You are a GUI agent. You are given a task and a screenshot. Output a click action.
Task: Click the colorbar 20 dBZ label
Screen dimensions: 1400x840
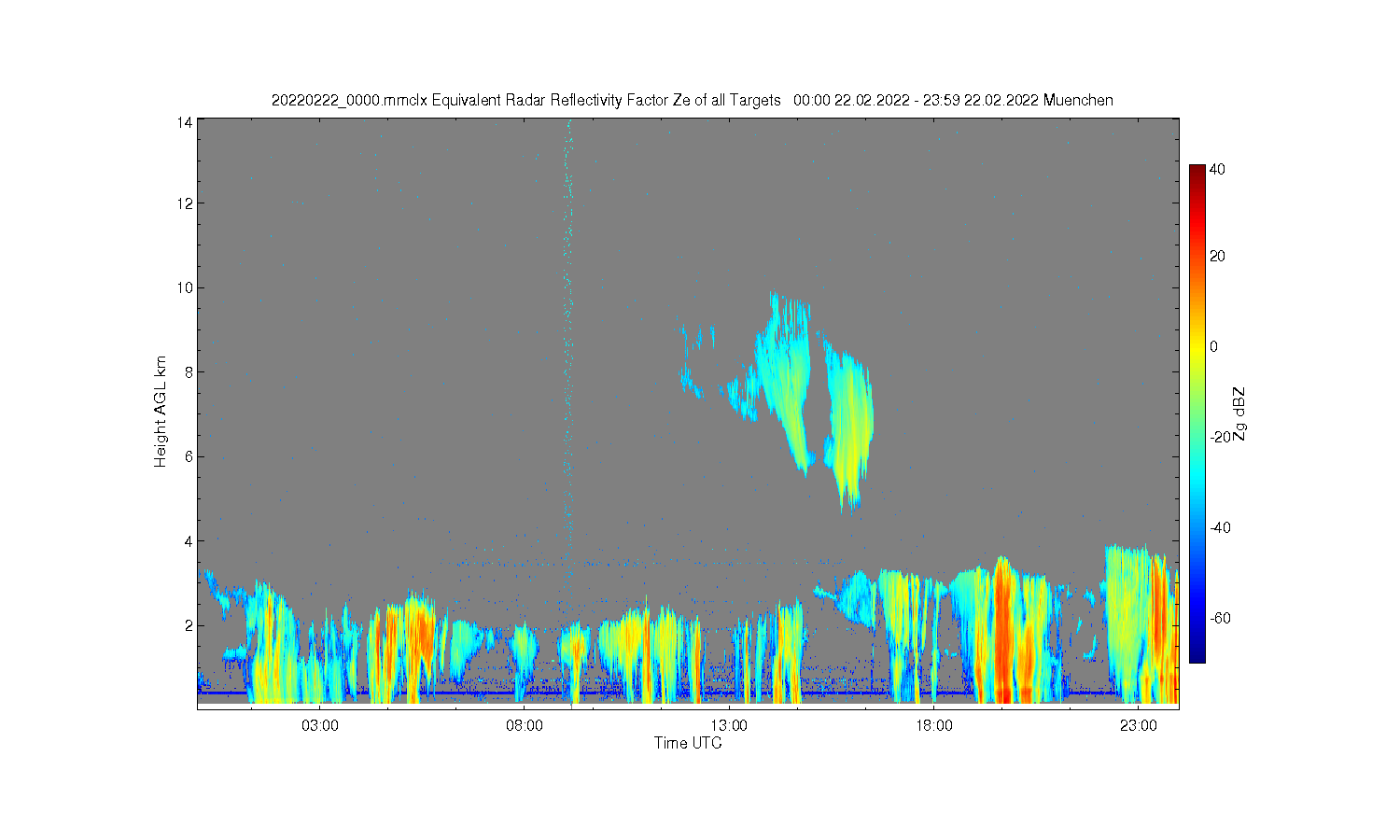click(1217, 256)
